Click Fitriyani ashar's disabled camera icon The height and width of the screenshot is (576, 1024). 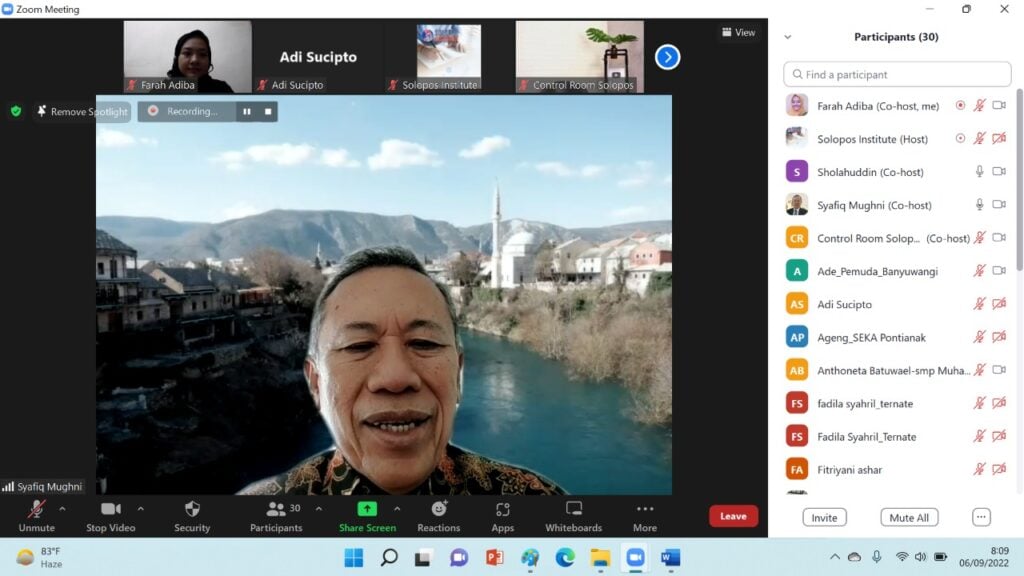point(999,469)
